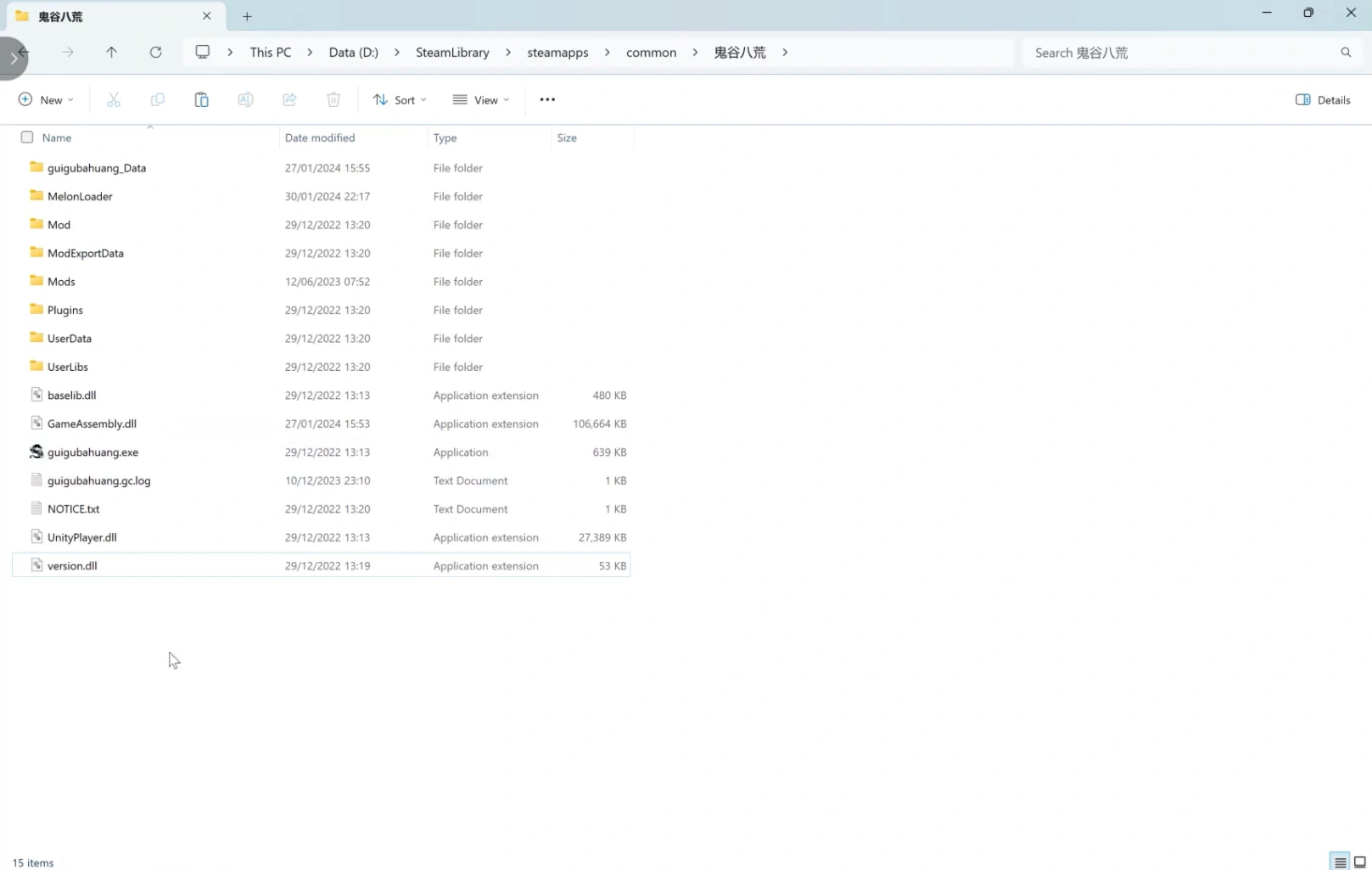Click the 12/06/2023 07:52 date cell
This screenshot has width=1372, height=870.
[x=328, y=282]
